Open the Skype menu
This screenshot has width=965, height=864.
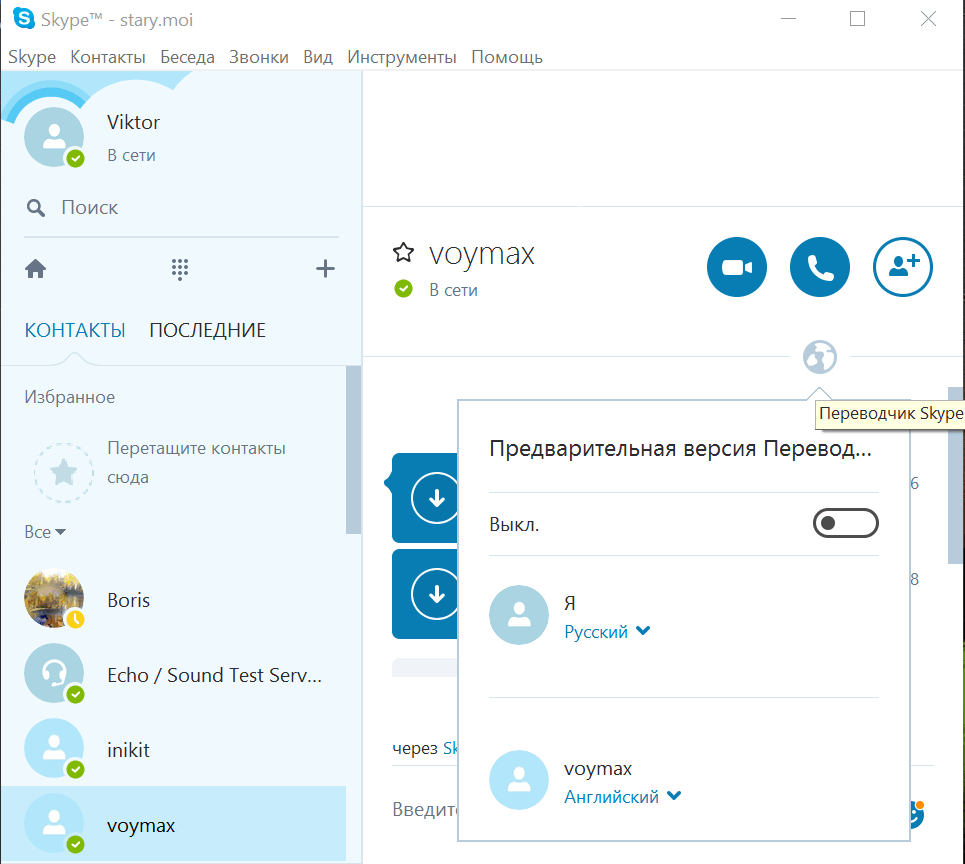point(32,57)
